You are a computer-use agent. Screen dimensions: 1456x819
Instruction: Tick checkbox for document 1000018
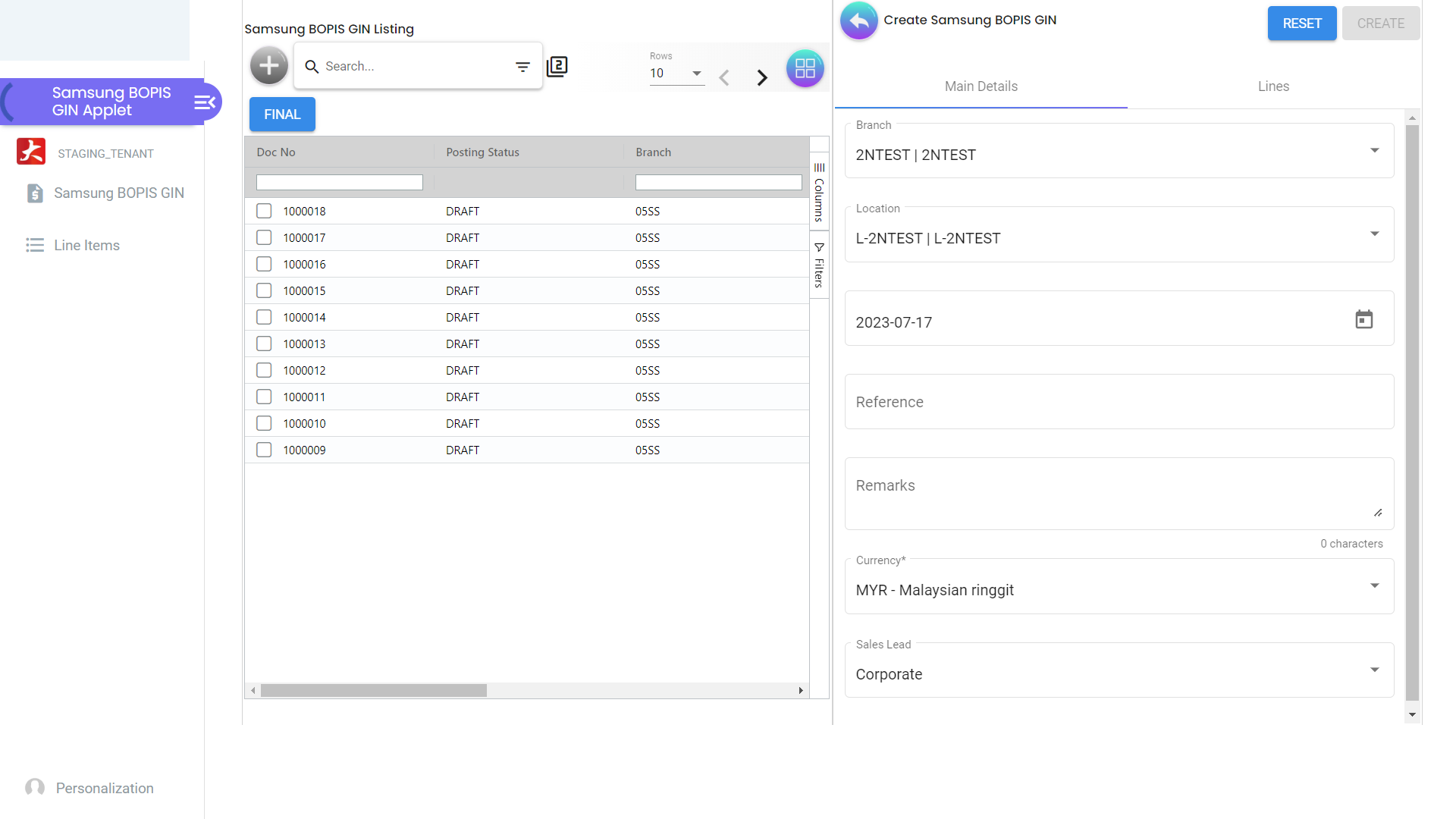click(x=264, y=211)
